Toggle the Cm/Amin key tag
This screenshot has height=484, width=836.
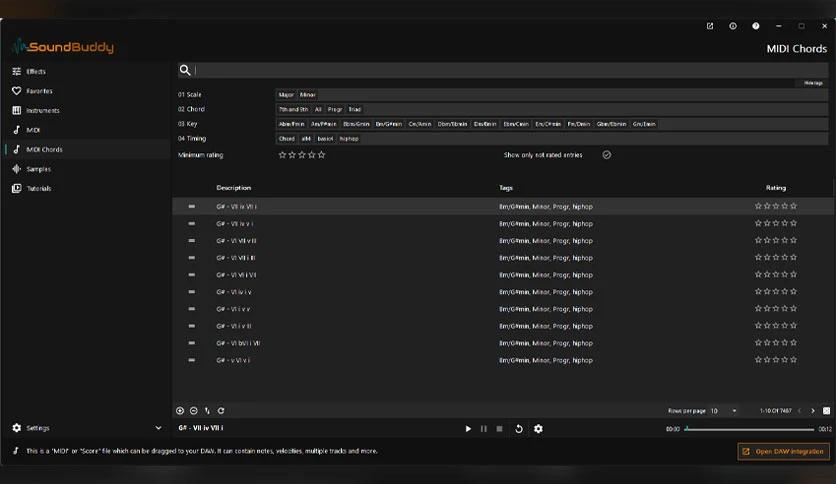pyautogui.click(x=420, y=124)
